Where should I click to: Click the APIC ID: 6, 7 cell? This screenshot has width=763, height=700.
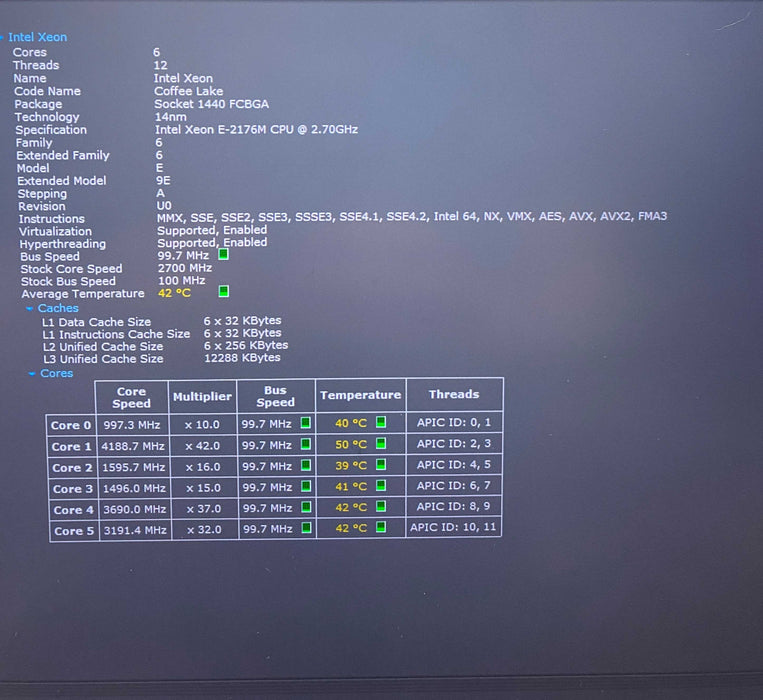[454, 485]
